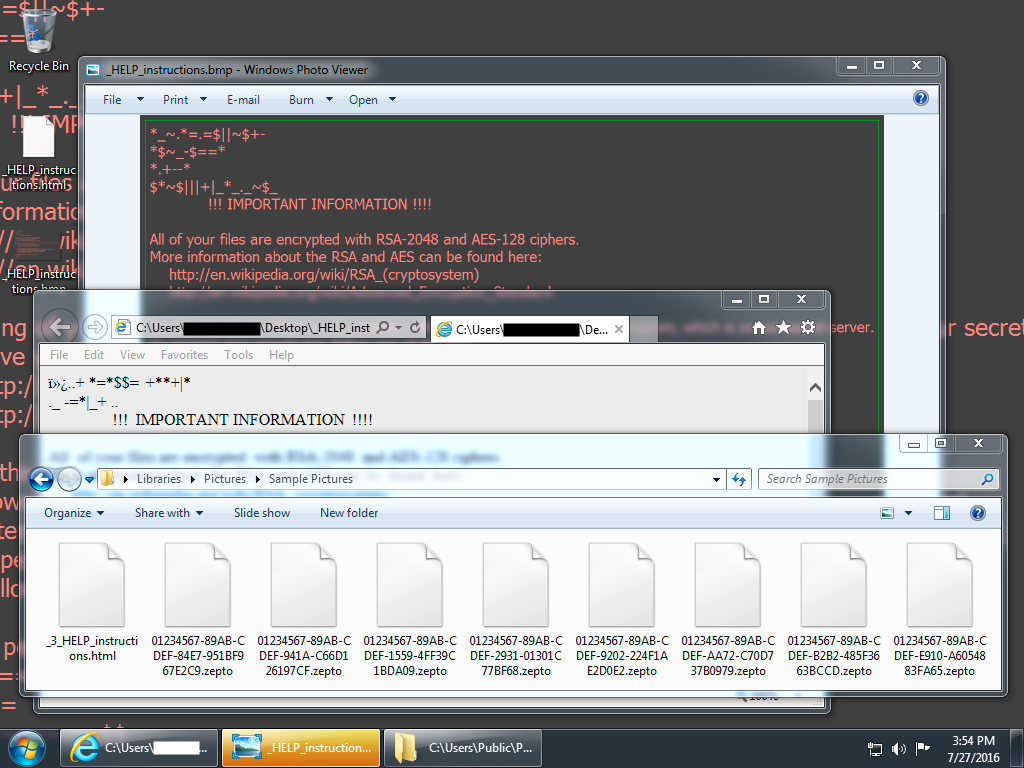This screenshot has width=1024, height=768.
Task: Click the Search Sample Pictures field
Action: 870,479
